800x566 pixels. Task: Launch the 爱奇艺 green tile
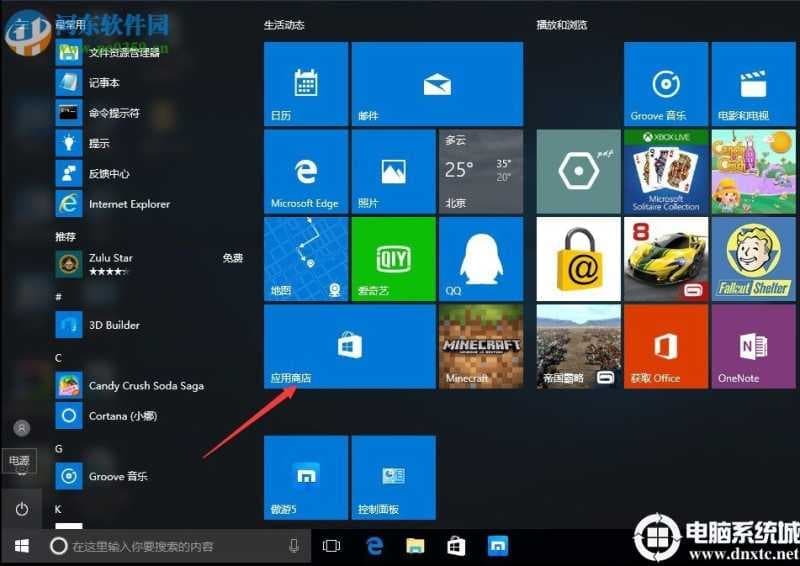click(x=393, y=259)
